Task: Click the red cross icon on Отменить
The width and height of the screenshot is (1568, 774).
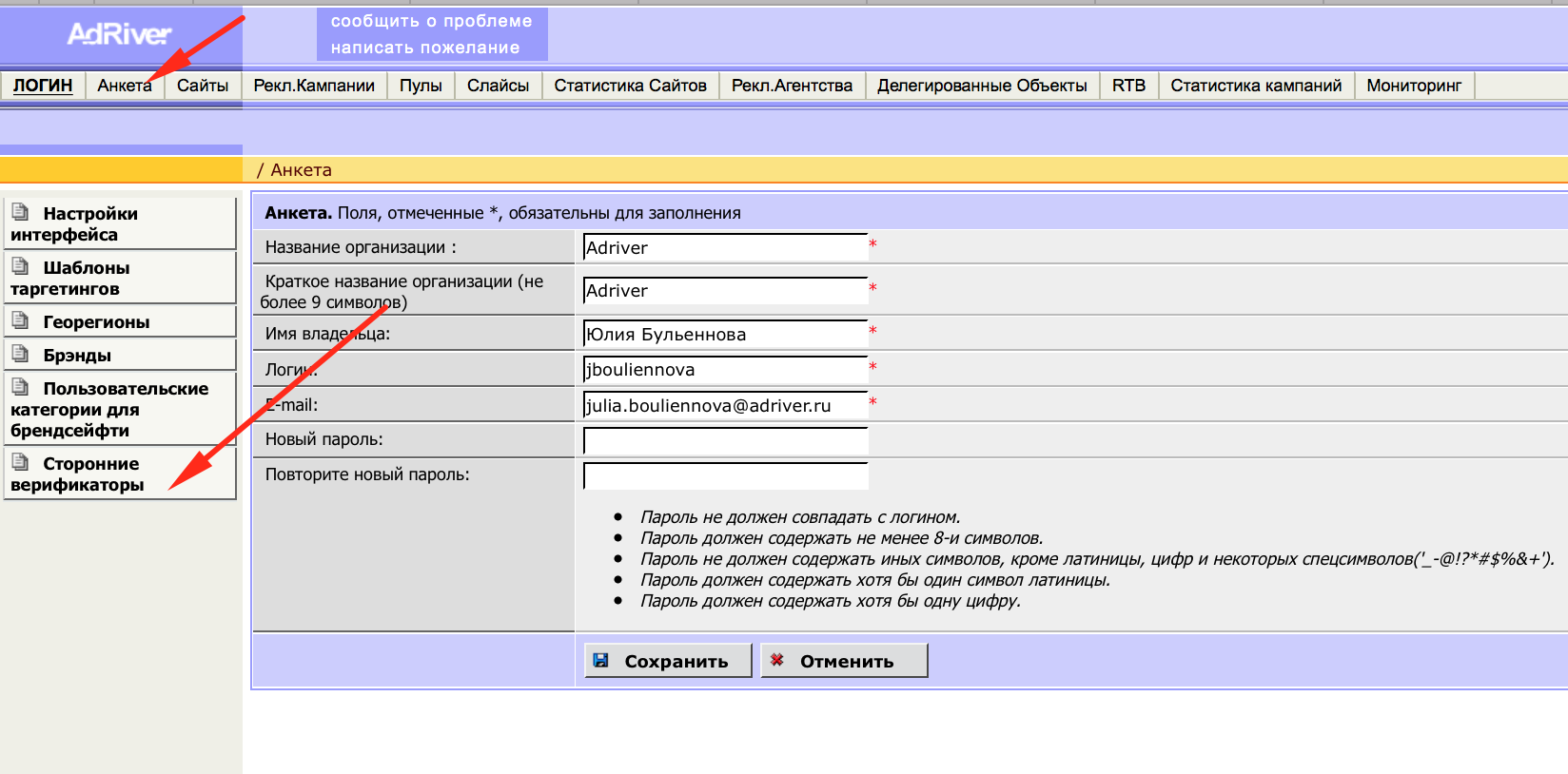Action: [x=777, y=660]
